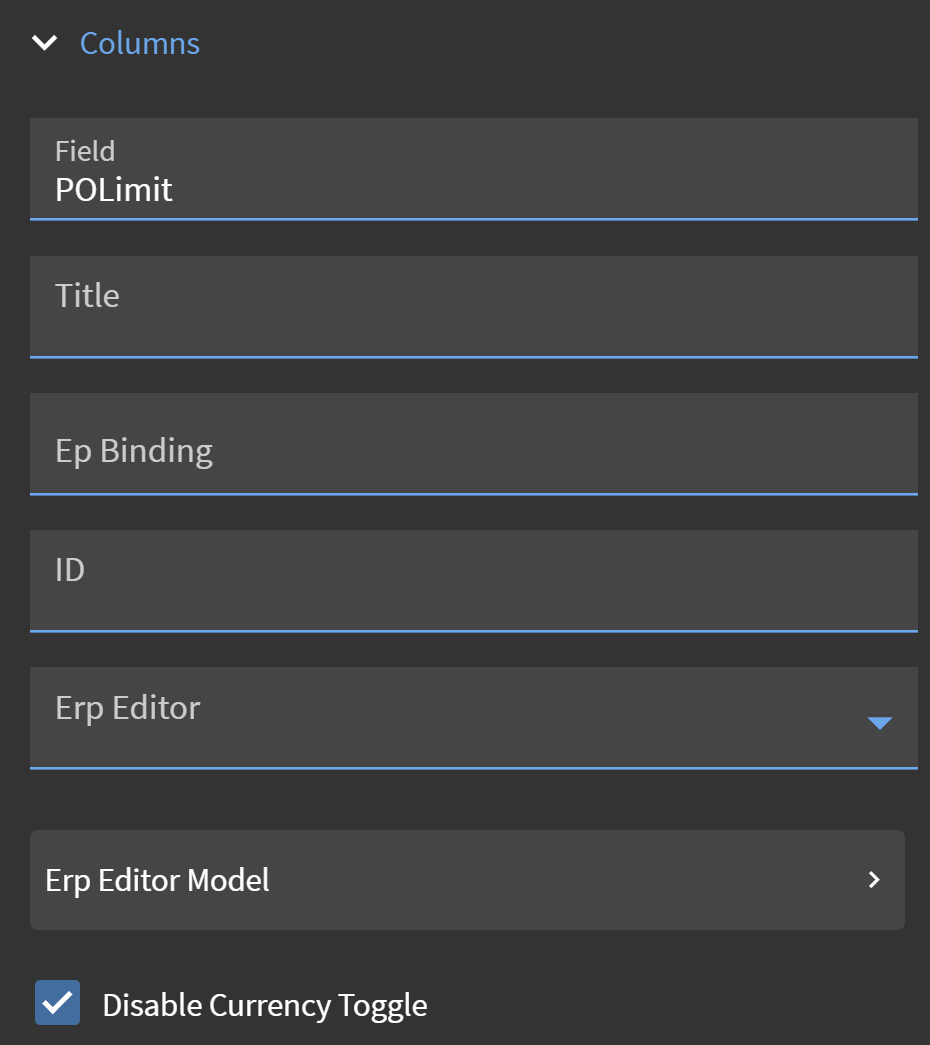Open the Erp Editor Model row

pos(467,880)
